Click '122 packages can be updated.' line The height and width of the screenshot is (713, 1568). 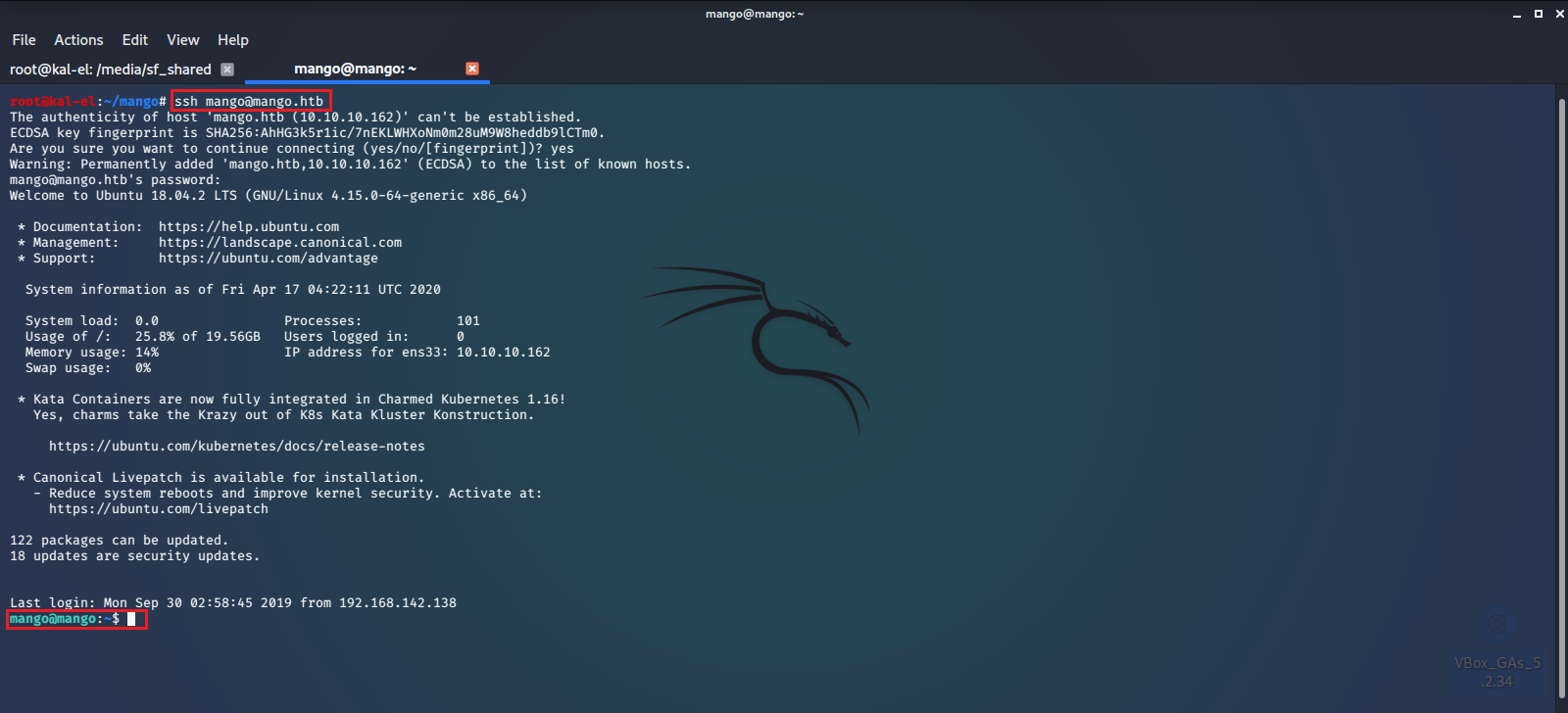tap(120, 541)
